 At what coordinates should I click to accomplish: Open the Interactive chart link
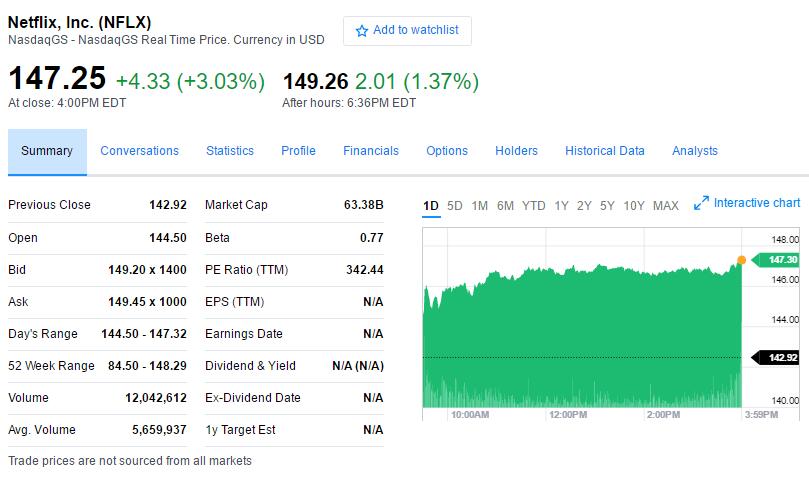point(757,203)
